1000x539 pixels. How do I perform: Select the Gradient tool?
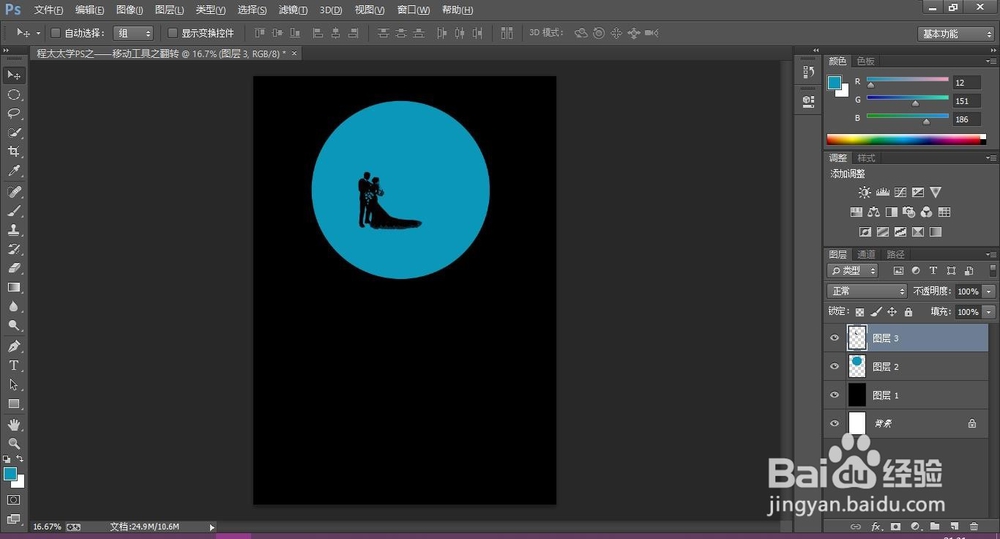[13, 288]
